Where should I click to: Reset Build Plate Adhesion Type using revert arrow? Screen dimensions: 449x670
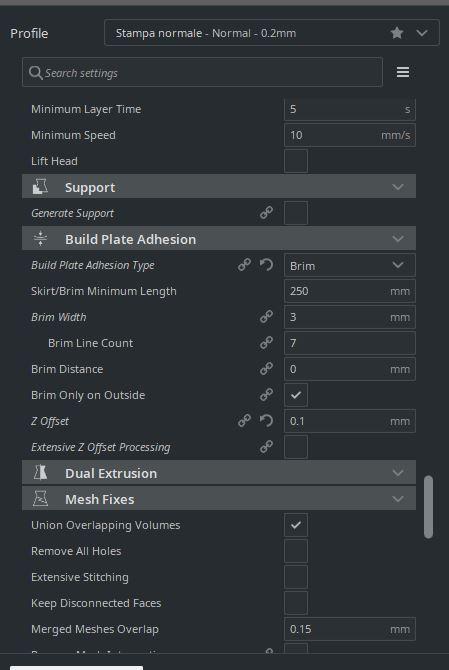coord(266,265)
